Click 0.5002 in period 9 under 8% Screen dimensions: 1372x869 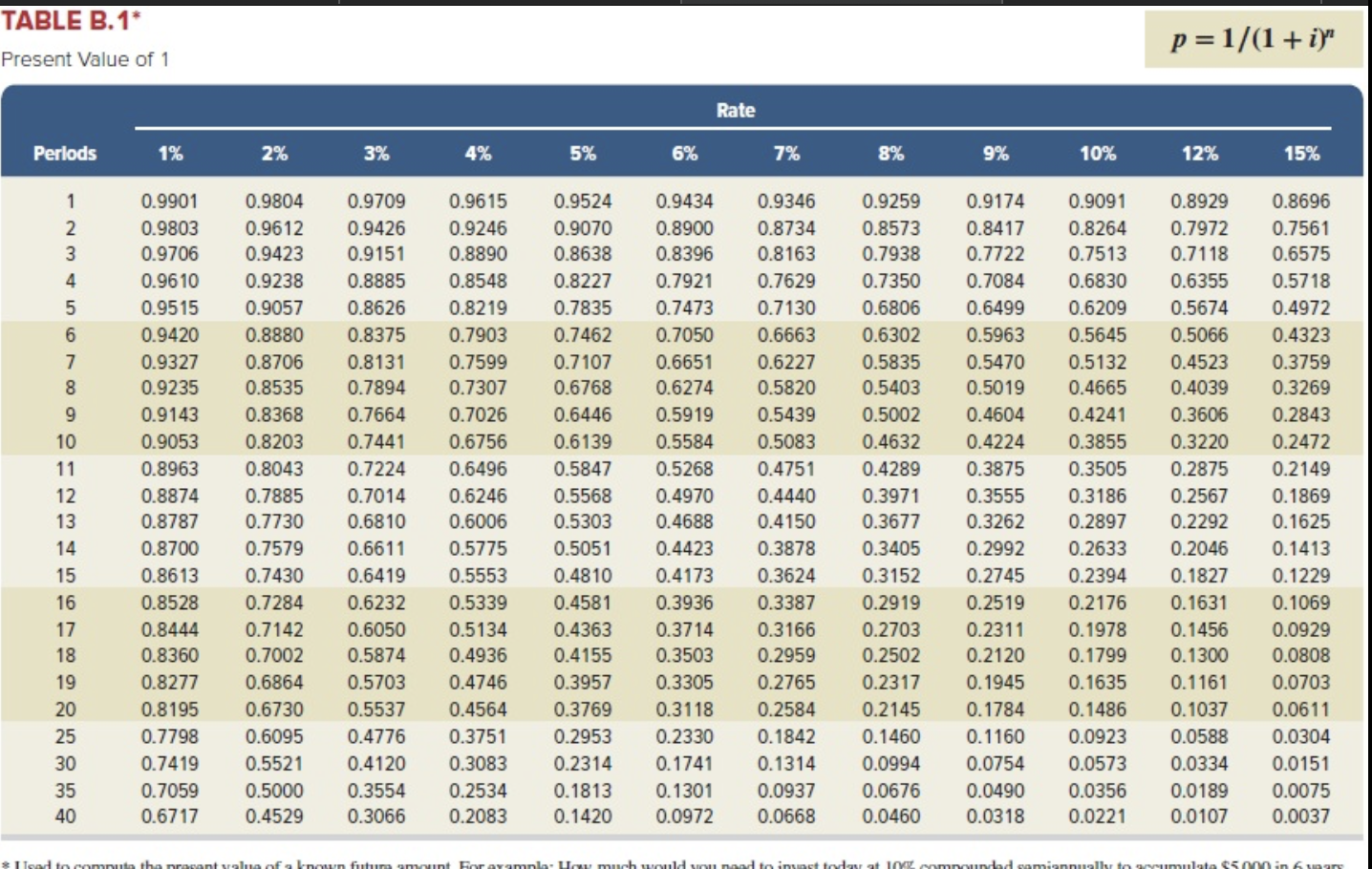pos(890,414)
